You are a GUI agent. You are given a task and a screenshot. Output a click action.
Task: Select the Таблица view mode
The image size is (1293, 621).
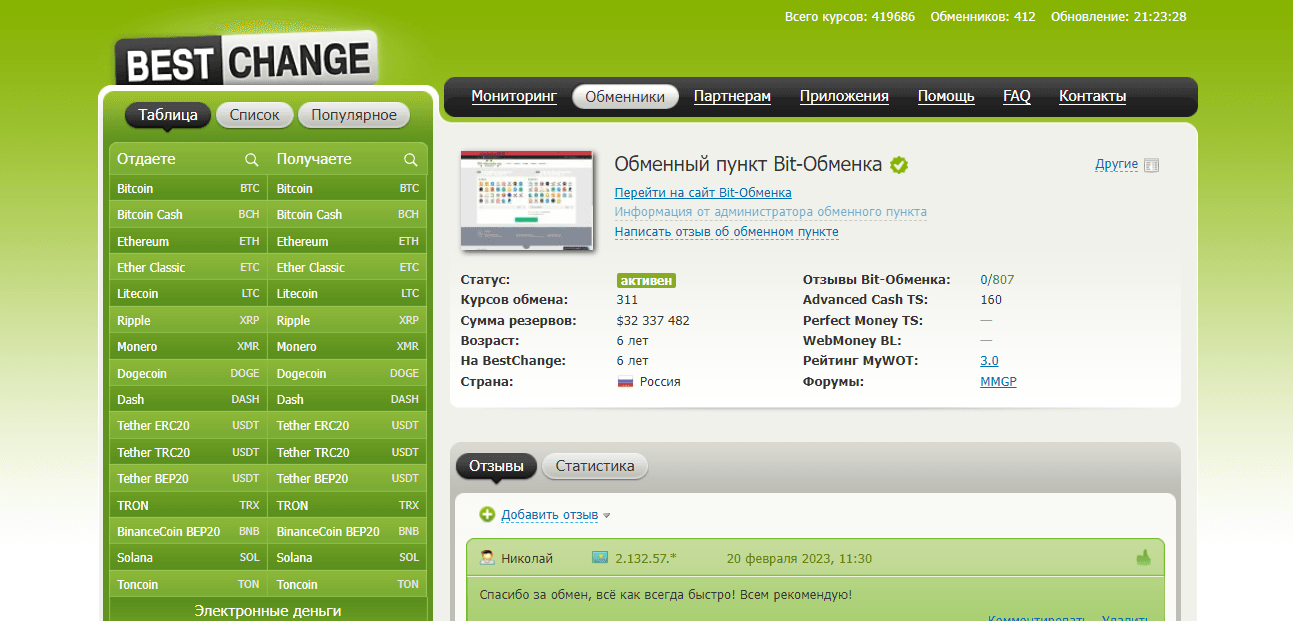[168, 115]
